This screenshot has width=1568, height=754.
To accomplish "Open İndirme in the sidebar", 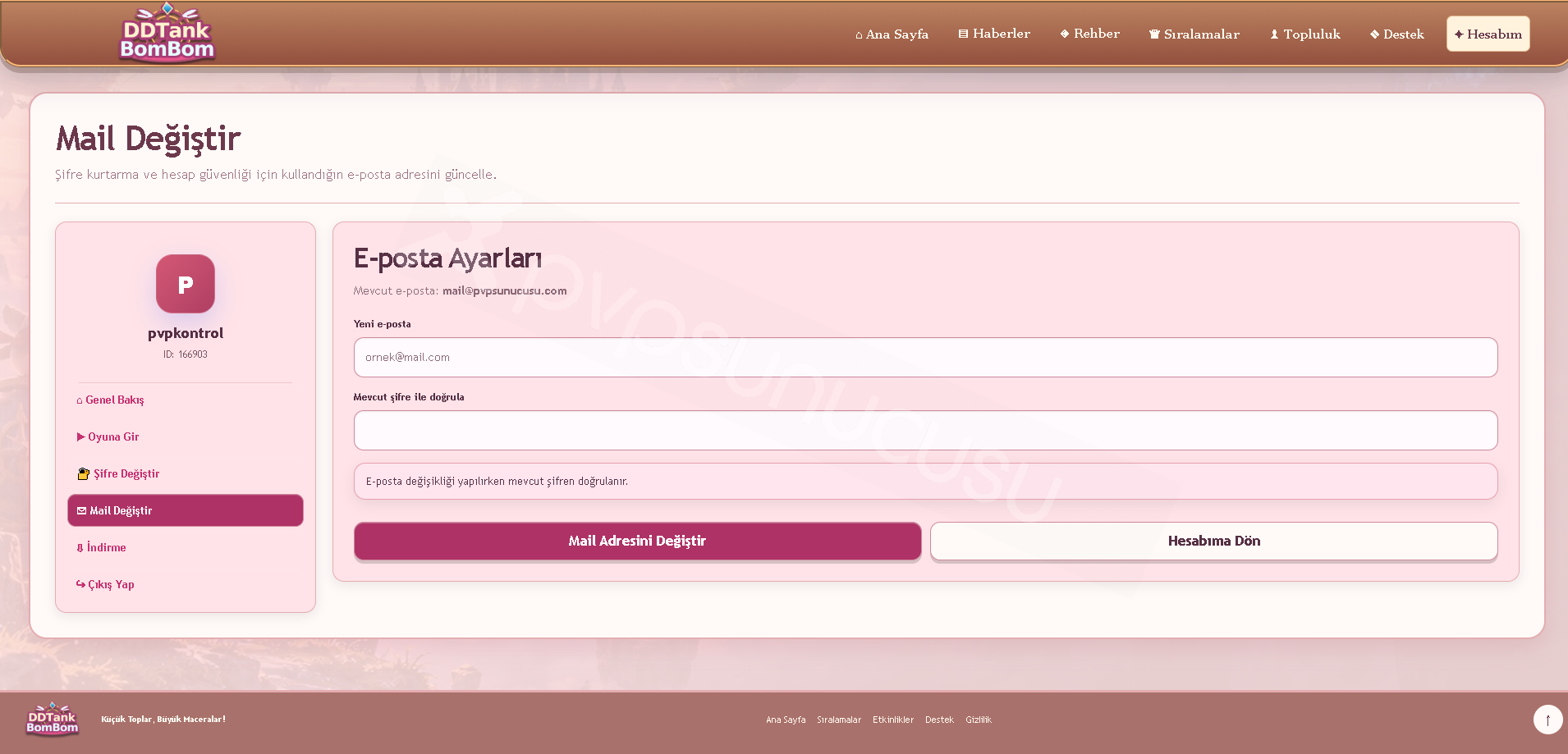I will (186, 547).
